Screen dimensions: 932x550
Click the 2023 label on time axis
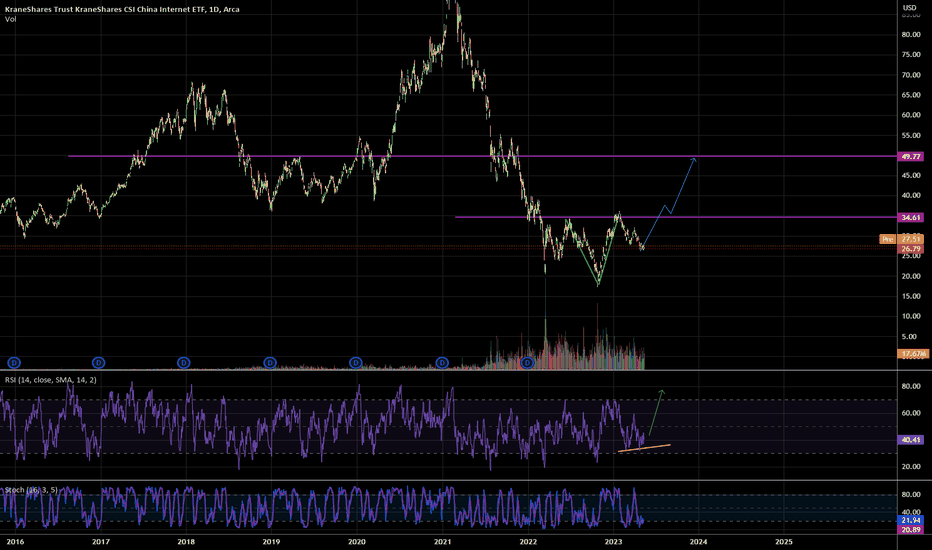[x=613, y=542]
